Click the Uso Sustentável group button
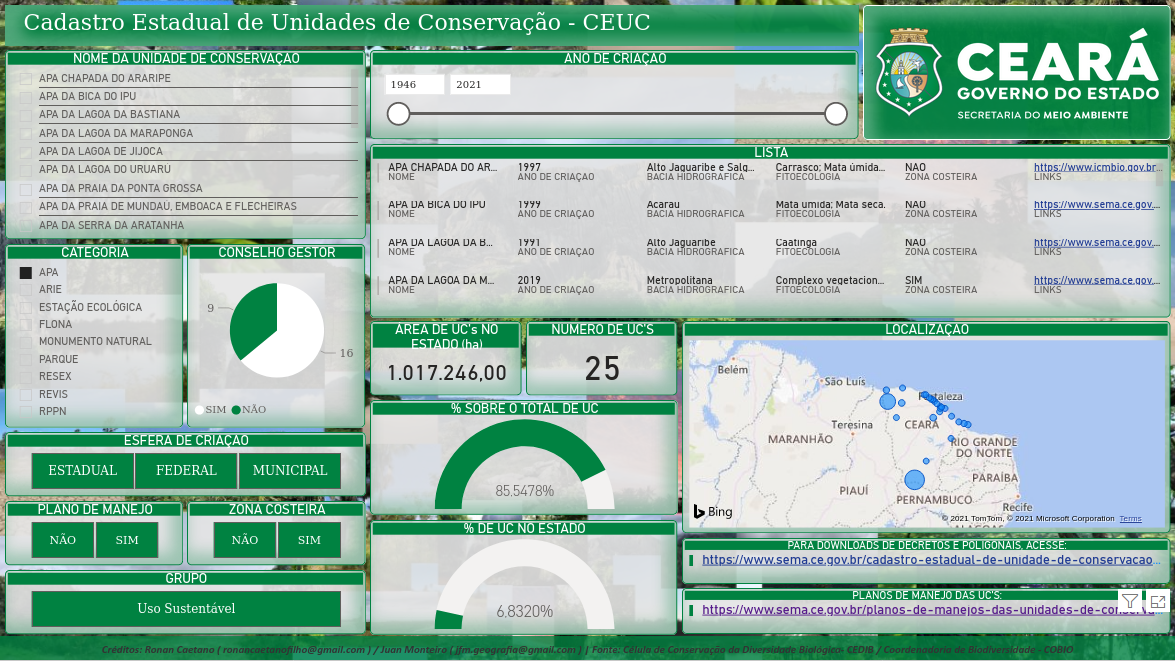 coord(186,609)
